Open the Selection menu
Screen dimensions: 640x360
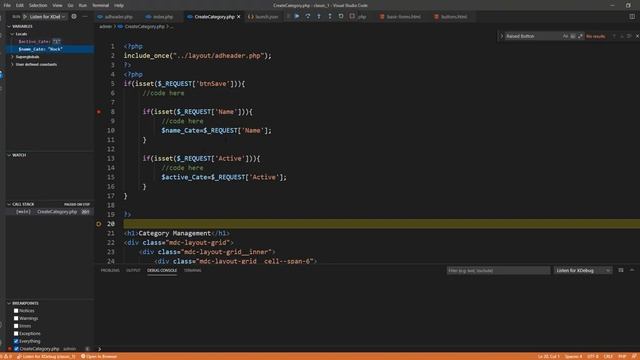tap(38, 5)
